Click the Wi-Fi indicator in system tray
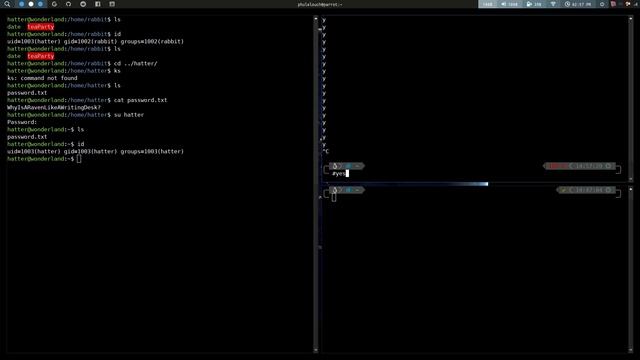Screen dimensions: 640x360 (x=553, y=4)
